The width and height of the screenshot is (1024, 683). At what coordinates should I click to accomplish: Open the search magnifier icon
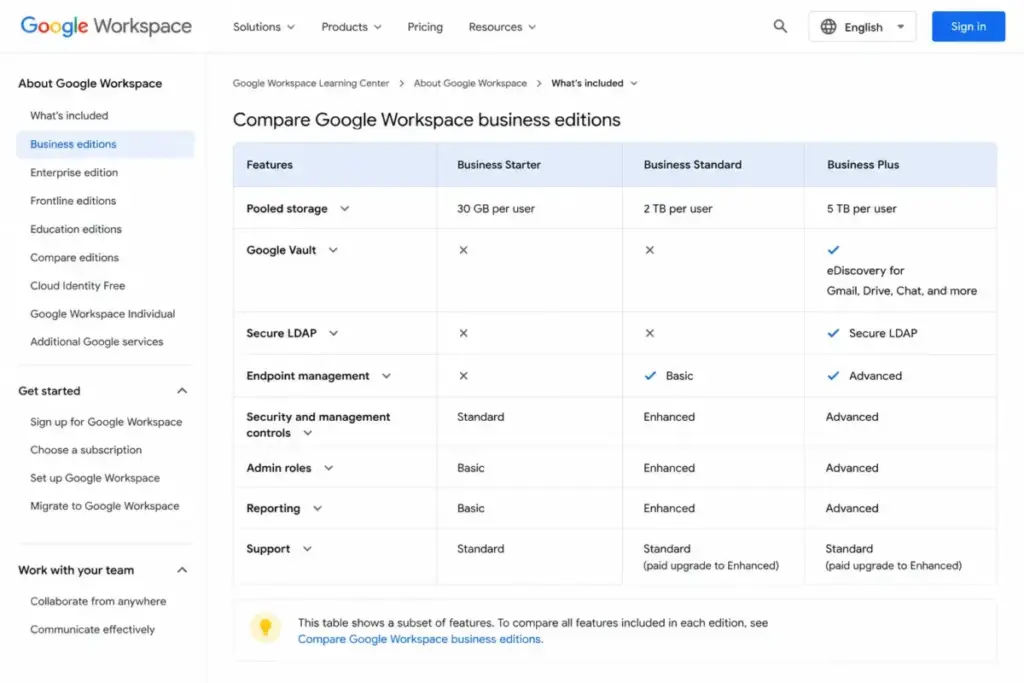point(780,26)
